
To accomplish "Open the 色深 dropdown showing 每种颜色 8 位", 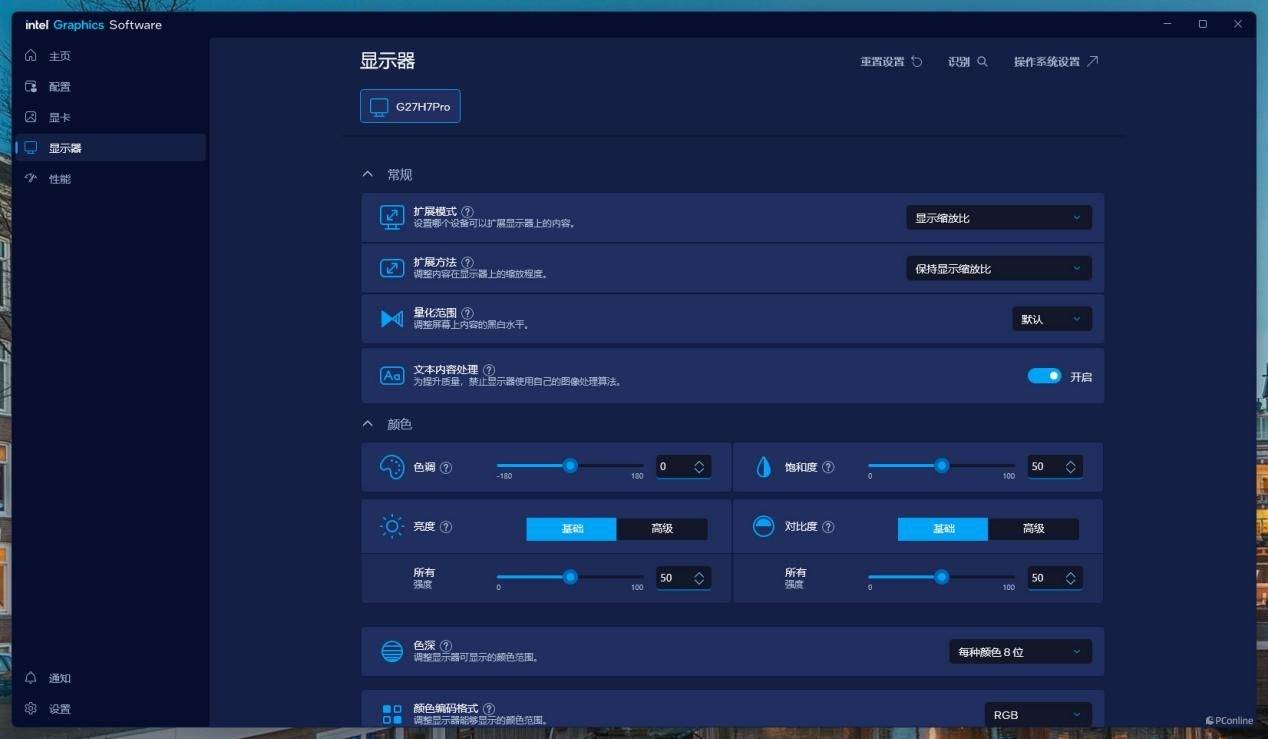I will click(1019, 652).
